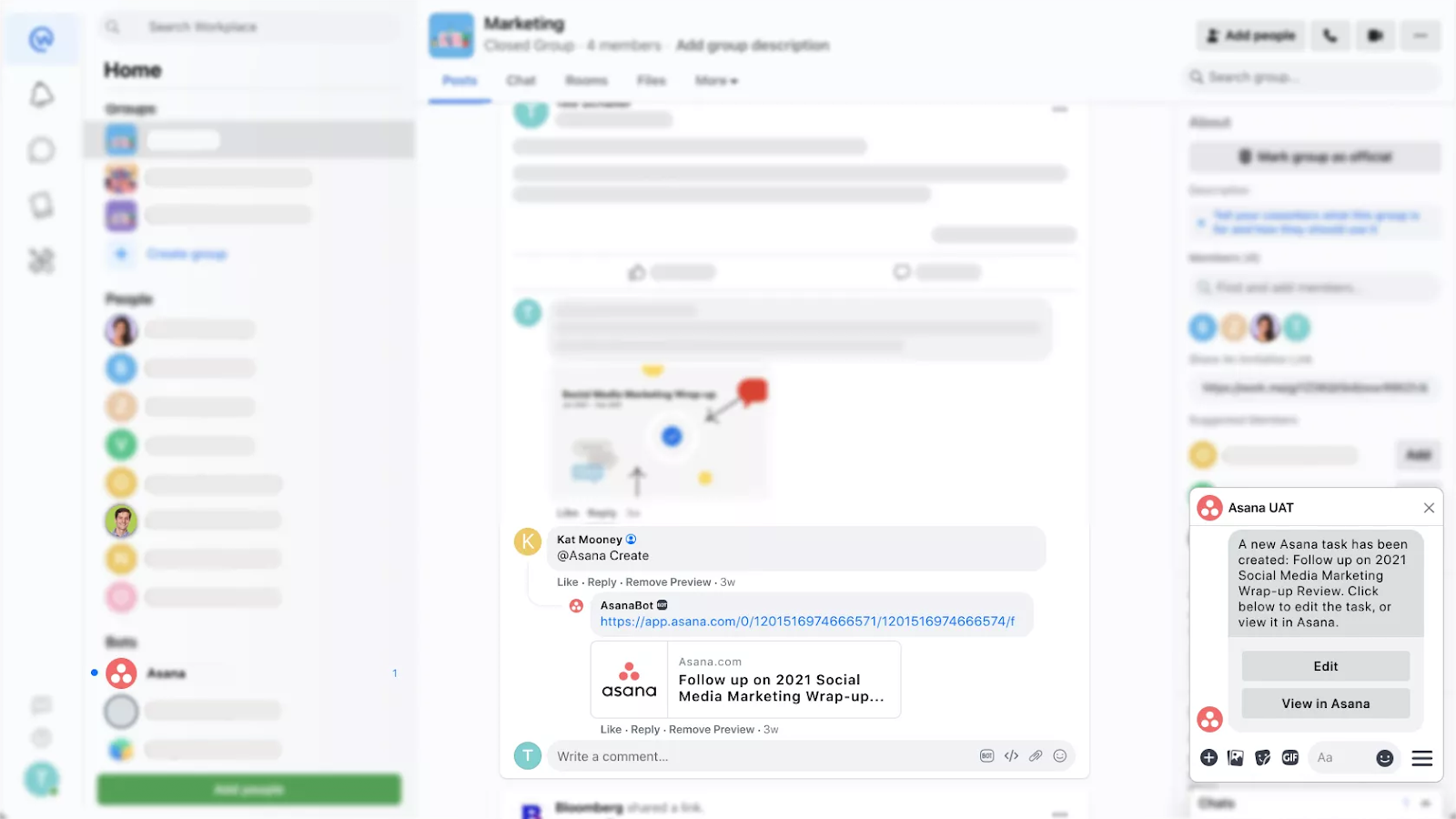Remove Preview on Kat Mooney's comment
Image resolution: width=1456 pixels, height=819 pixels.
tap(669, 582)
